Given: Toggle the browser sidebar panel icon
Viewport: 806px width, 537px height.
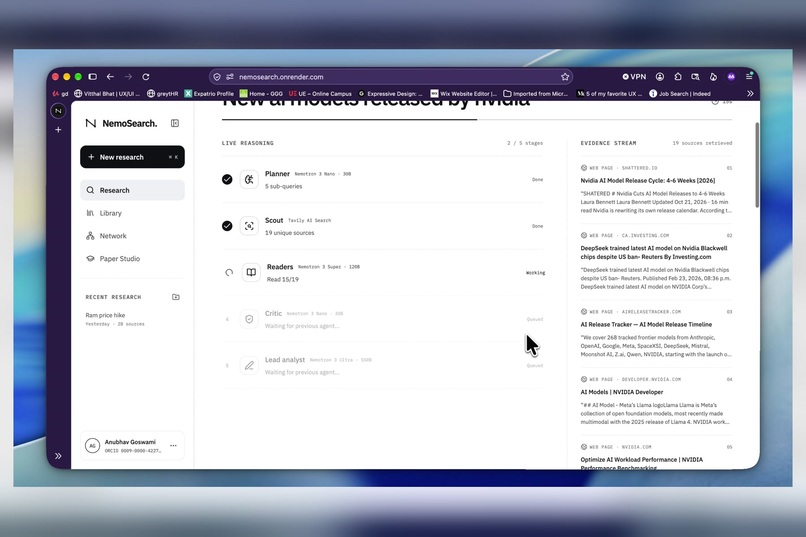Looking at the screenshot, I should [x=93, y=77].
